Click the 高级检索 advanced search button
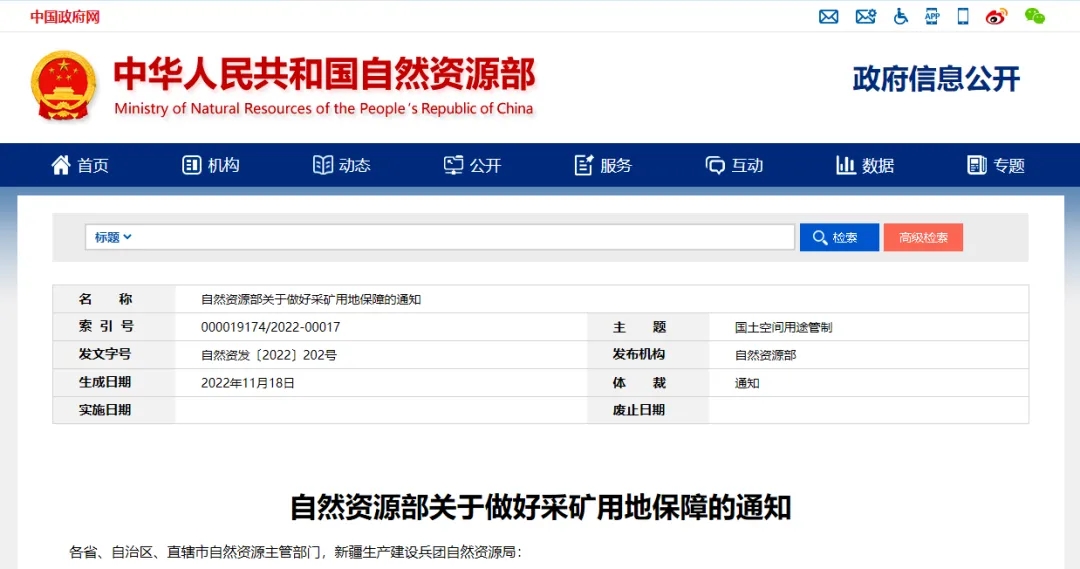 pos(923,237)
